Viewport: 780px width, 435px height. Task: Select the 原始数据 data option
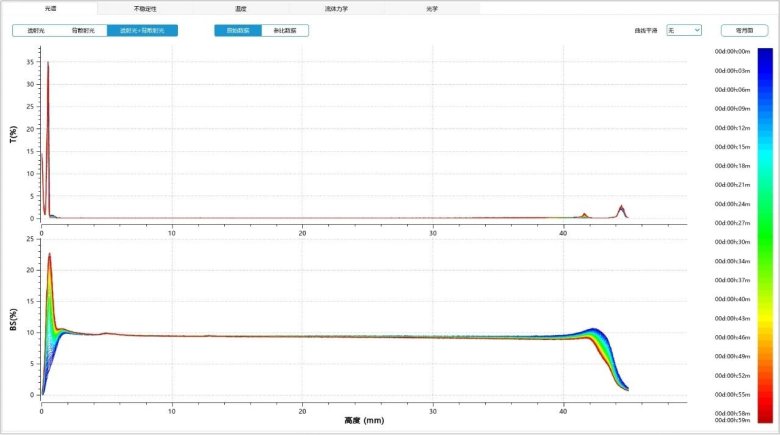[238, 31]
